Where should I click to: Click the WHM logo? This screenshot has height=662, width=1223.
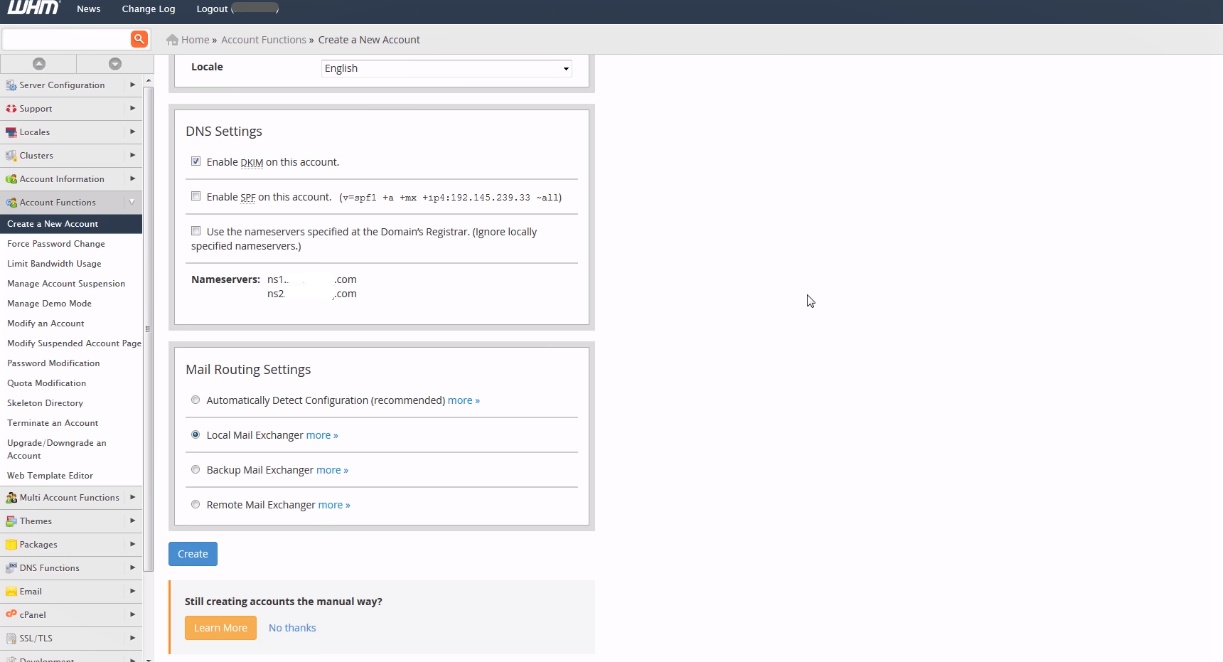point(34,9)
